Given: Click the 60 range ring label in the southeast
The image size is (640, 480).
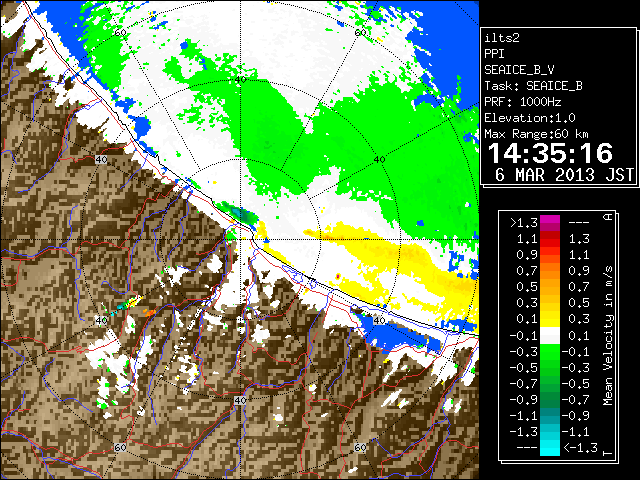Looking at the screenshot, I should coord(360,447).
